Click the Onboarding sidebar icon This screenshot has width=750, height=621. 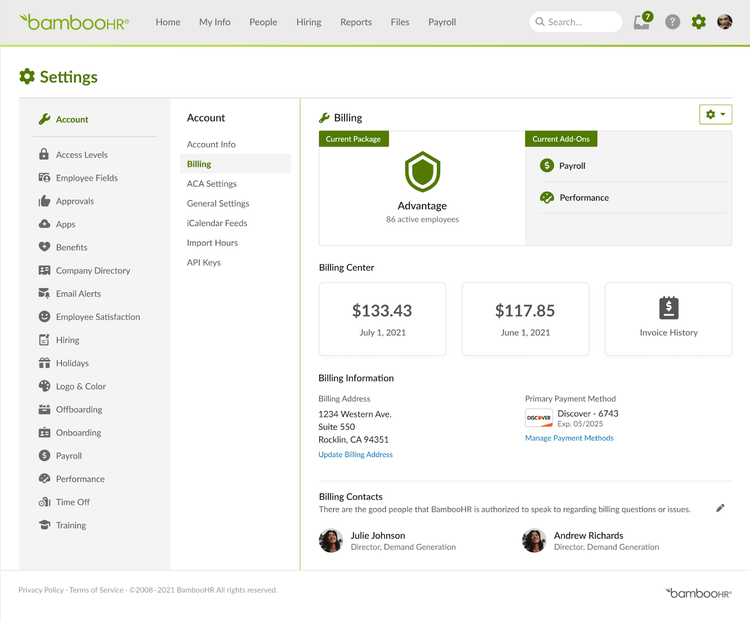click(x=44, y=432)
